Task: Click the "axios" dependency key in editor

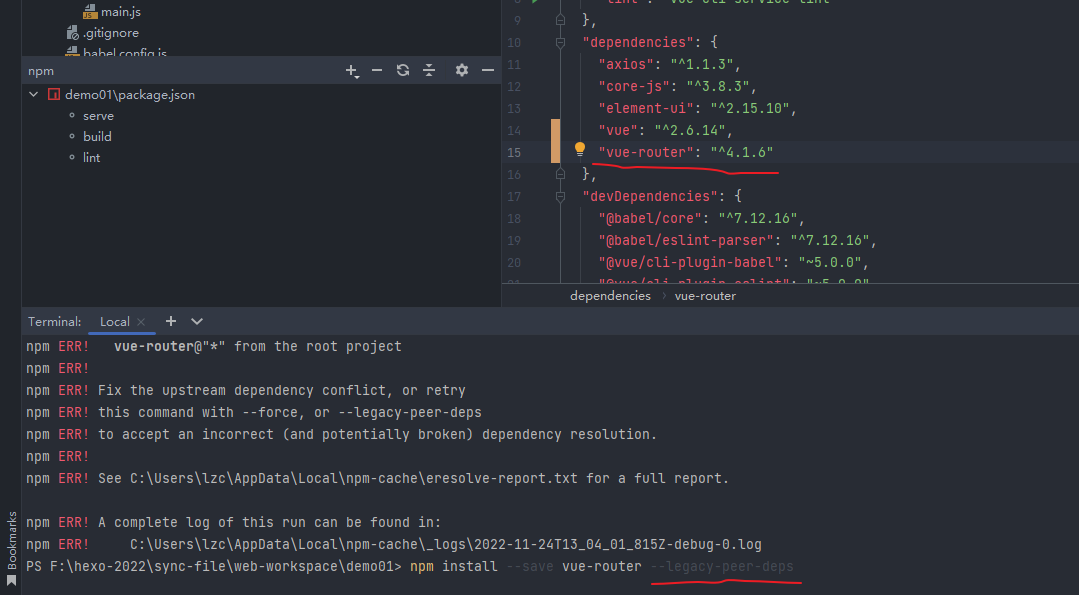Action: pos(626,65)
